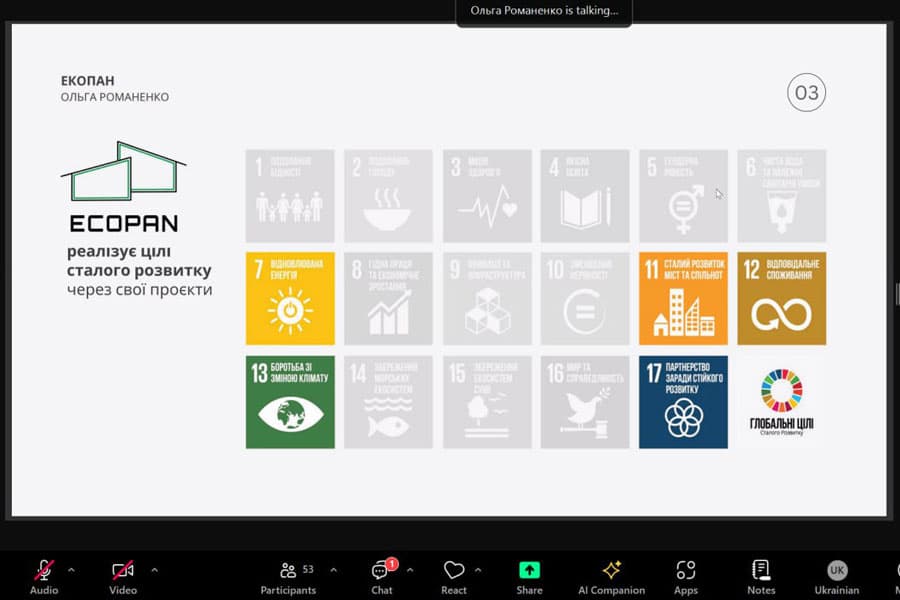The height and width of the screenshot is (600, 900).
Task: Click greyed goal 3 health tile
Action: pyautogui.click(x=487, y=196)
